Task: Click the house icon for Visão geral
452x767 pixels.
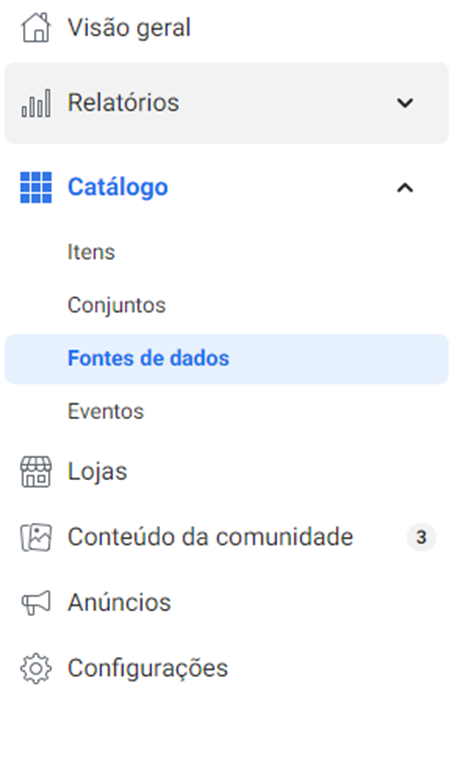Action: click(36, 27)
